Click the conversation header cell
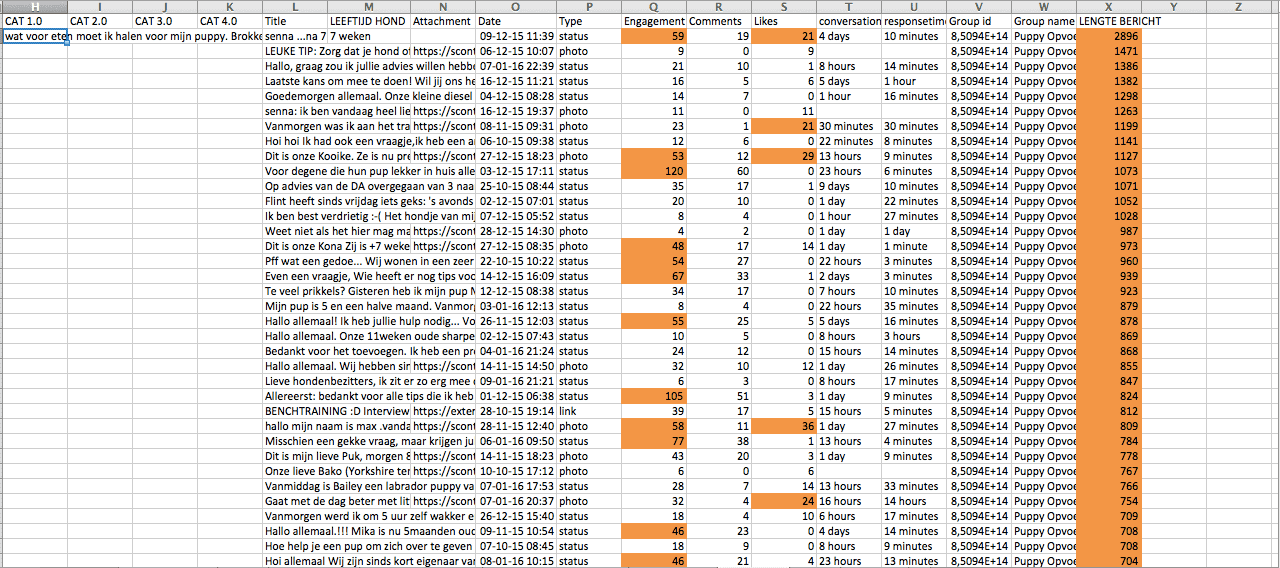The width and height of the screenshot is (1280, 568). [848, 21]
